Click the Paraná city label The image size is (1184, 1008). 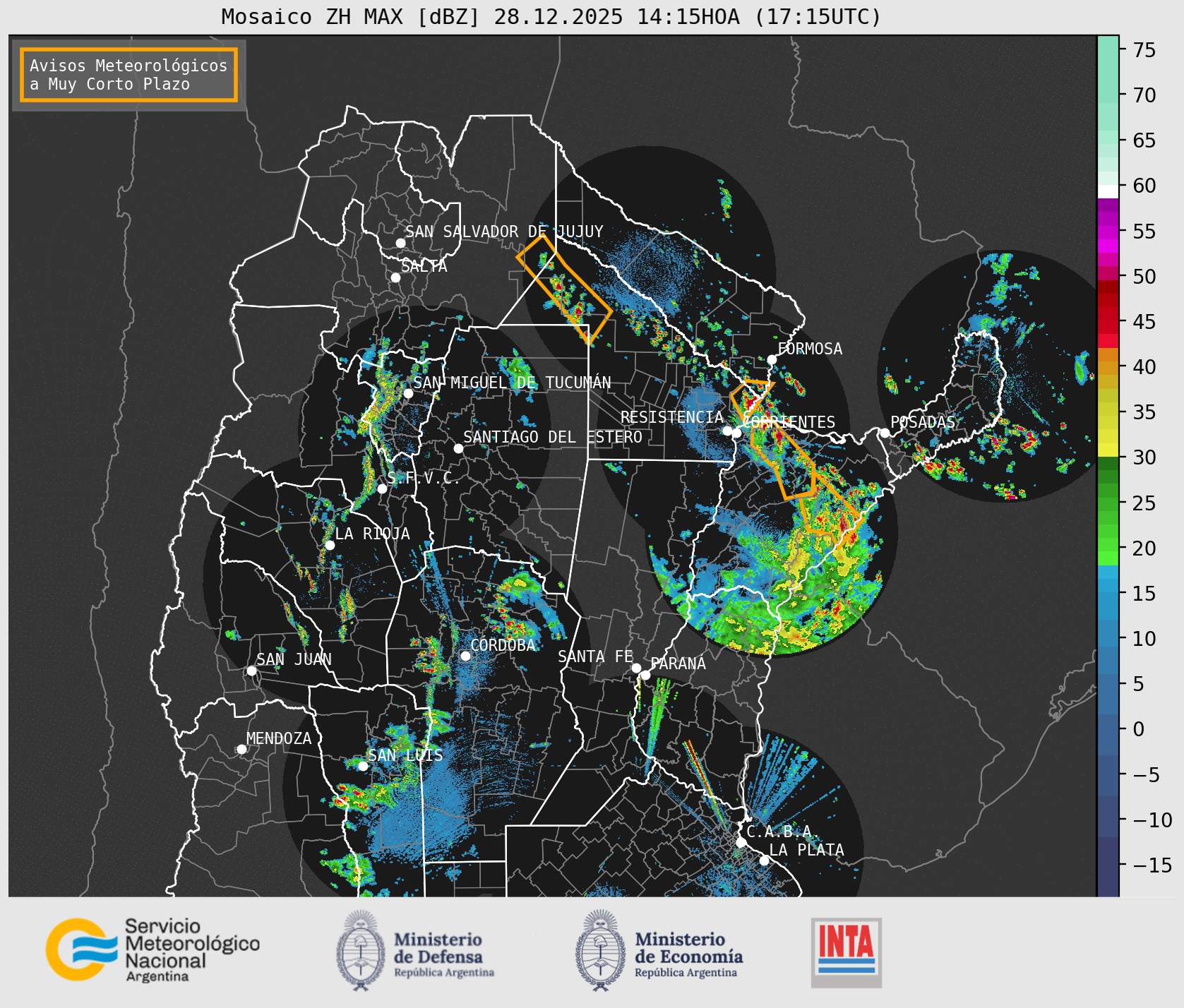click(x=678, y=664)
